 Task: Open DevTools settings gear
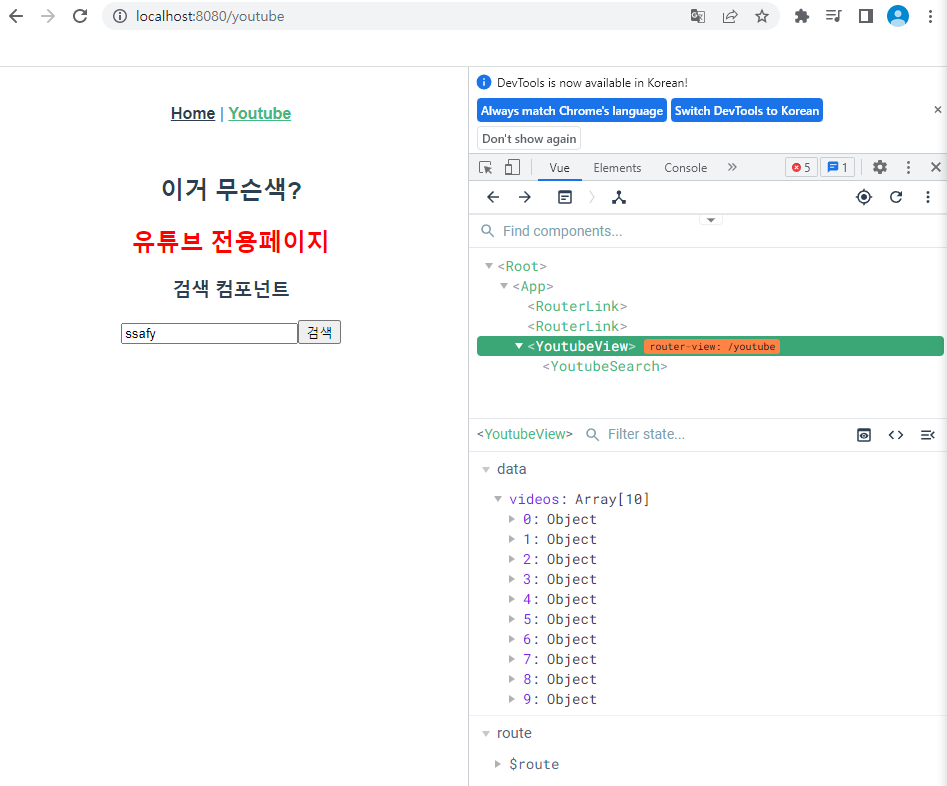[880, 167]
